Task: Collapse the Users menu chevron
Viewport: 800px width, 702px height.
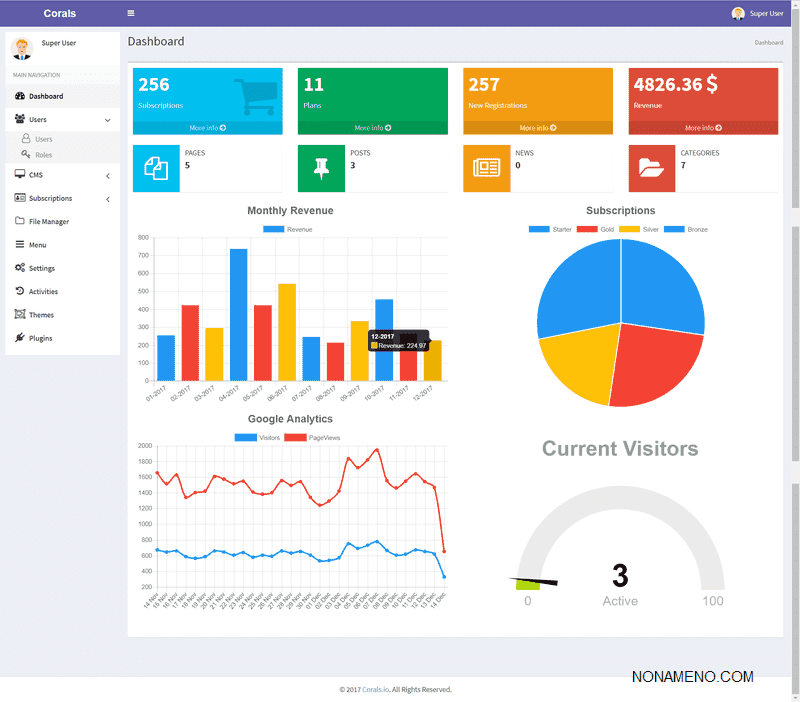Action: [x=107, y=120]
